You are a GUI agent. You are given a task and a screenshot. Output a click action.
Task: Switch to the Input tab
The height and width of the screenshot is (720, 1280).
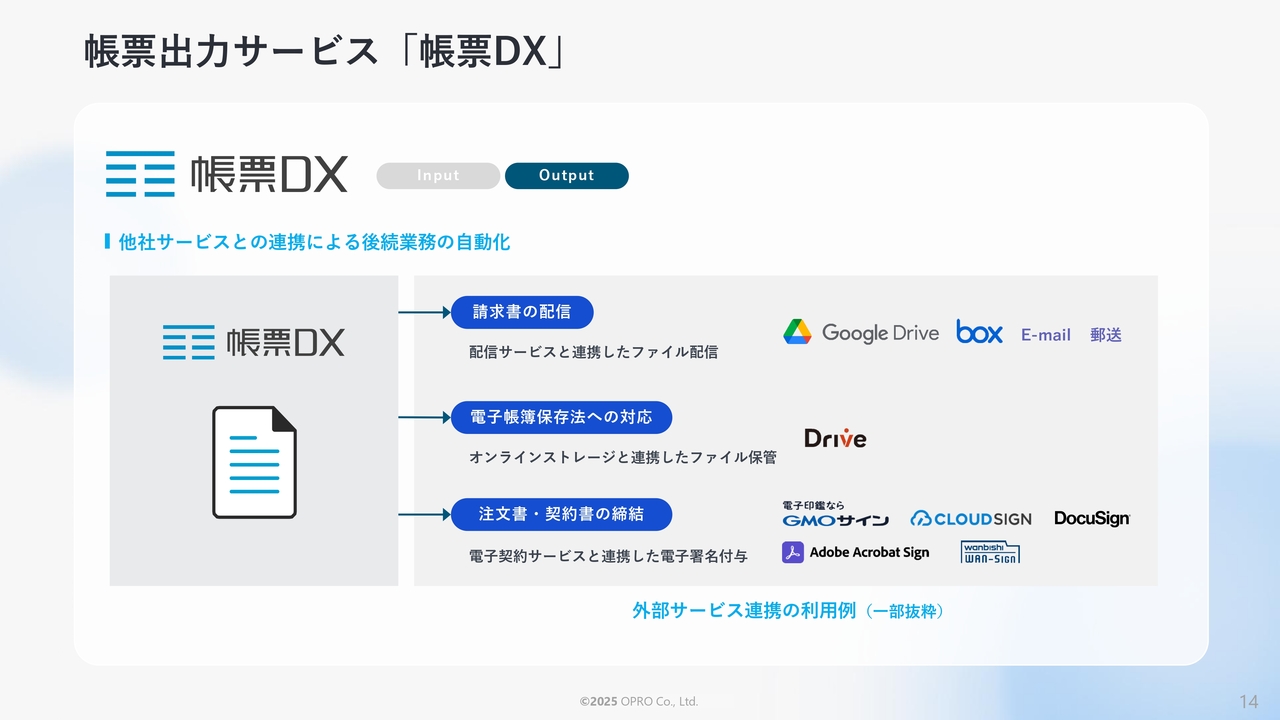(x=438, y=176)
